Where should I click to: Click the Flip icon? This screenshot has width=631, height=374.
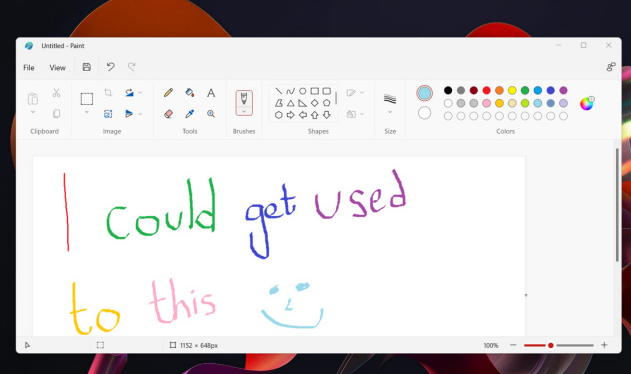tap(129, 114)
